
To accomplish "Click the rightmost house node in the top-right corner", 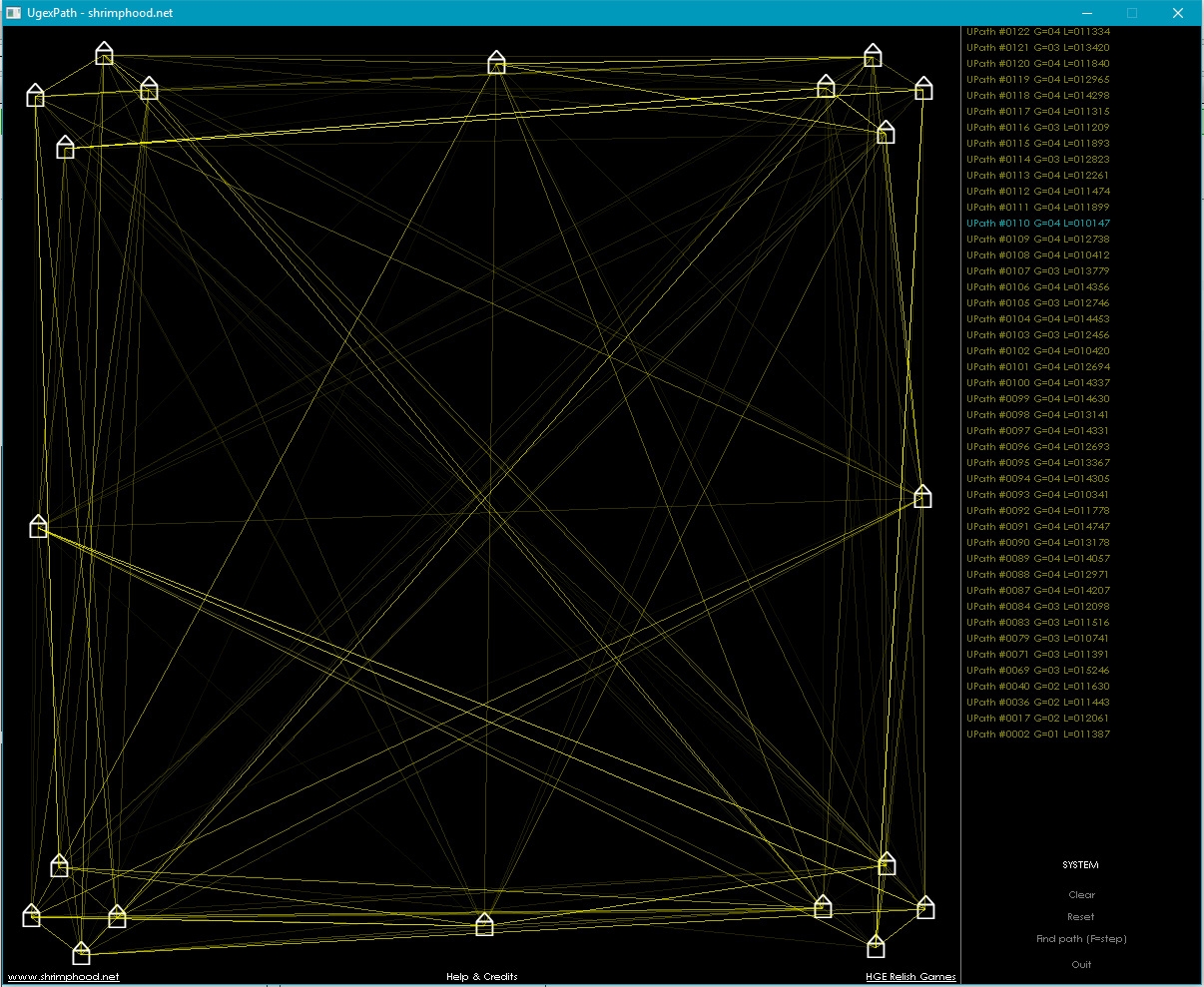I will pyautogui.click(x=923, y=88).
